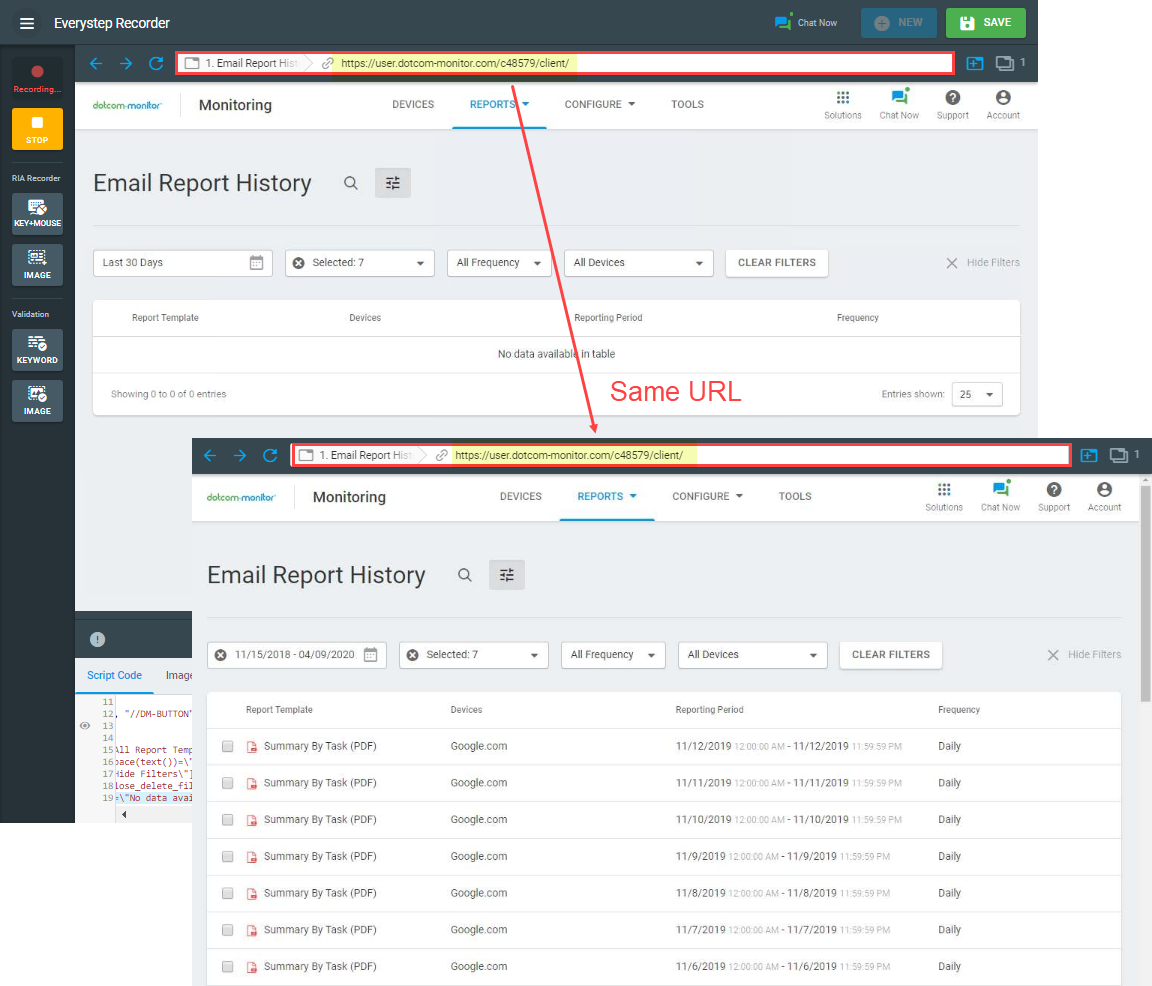The height and width of the screenshot is (986, 1152).
Task: Choose the IMAGE tool under RIA Recorder
Action: [x=37, y=264]
